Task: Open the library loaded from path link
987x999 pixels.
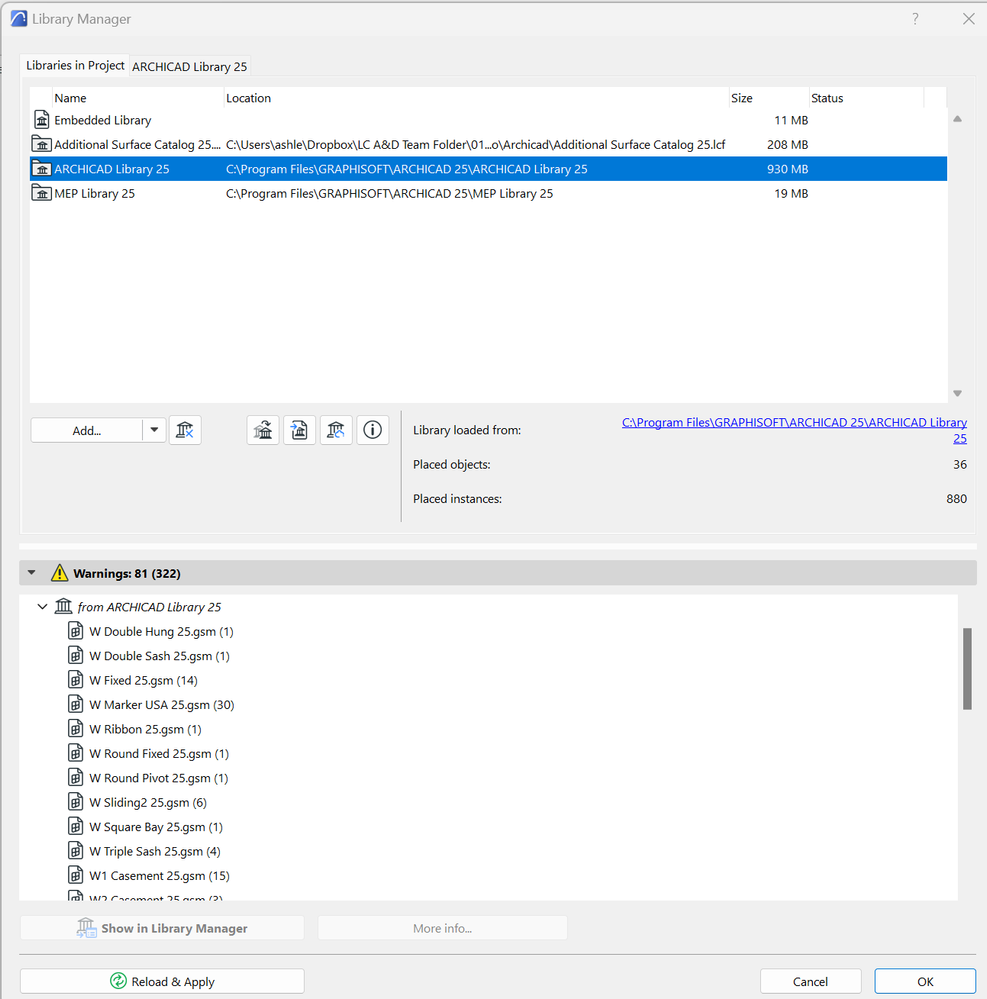Action: pos(794,430)
